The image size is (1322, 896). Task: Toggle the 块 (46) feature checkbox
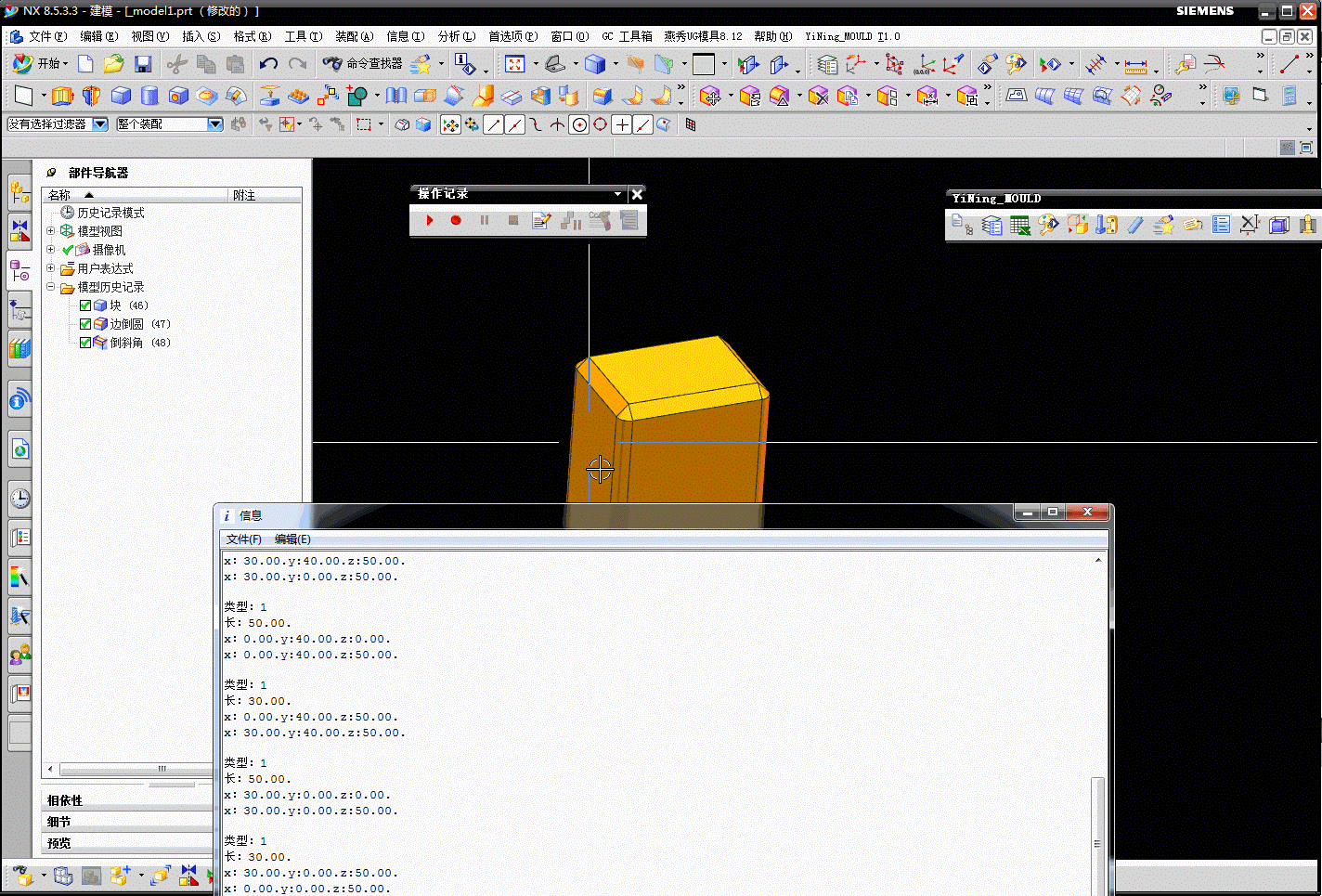tap(85, 305)
